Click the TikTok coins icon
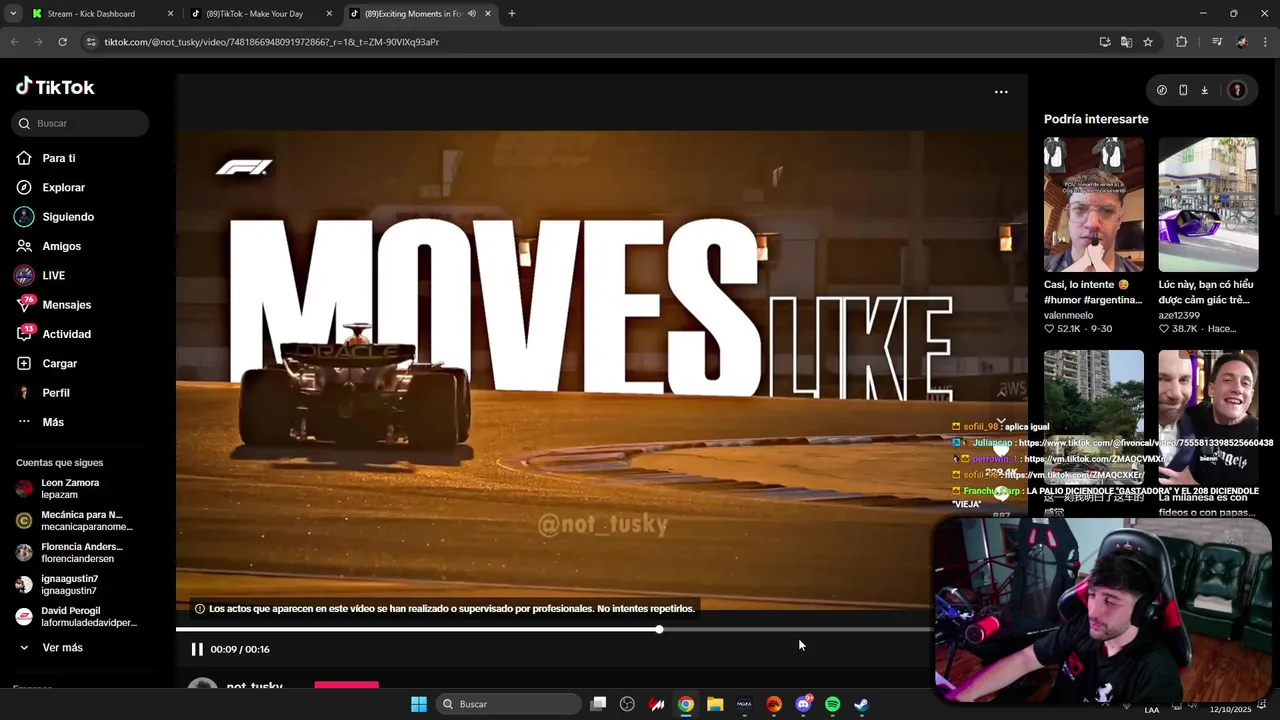 (1162, 90)
